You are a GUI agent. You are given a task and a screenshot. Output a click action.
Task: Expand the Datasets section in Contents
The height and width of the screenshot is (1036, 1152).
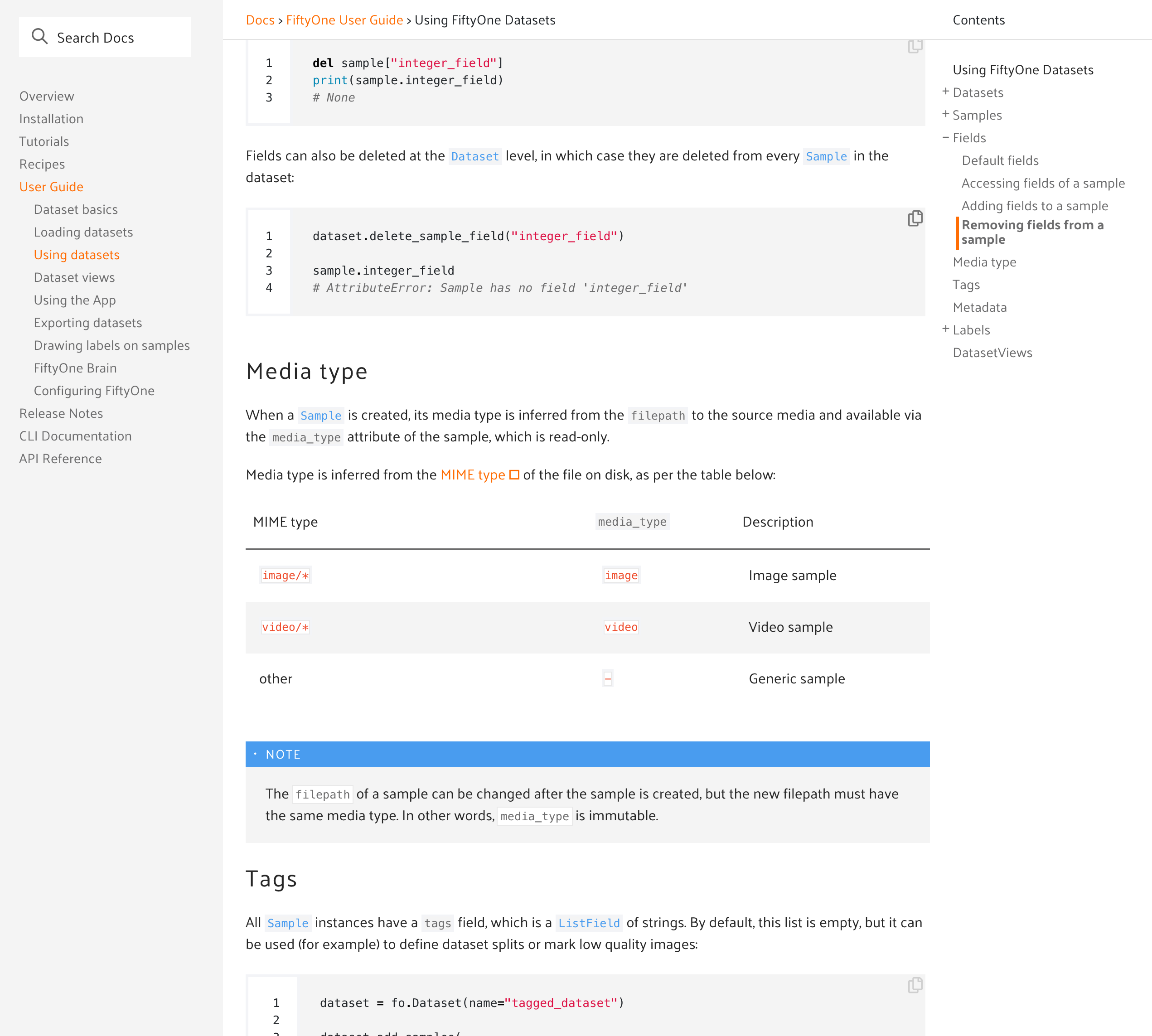(x=945, y=91)
